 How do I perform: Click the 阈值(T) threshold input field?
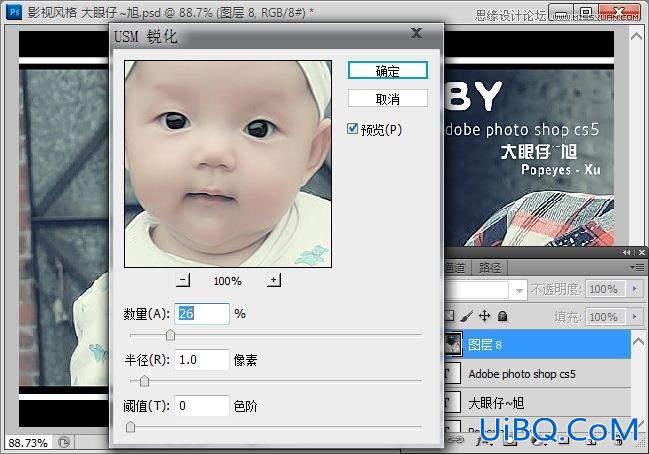click(x=202, y=406)
